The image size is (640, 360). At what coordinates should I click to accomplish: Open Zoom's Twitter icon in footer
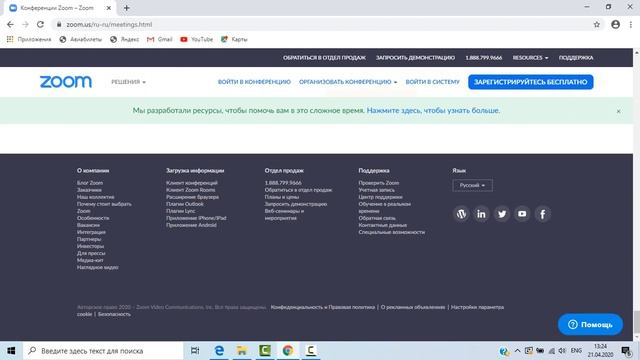coord(502,214)
